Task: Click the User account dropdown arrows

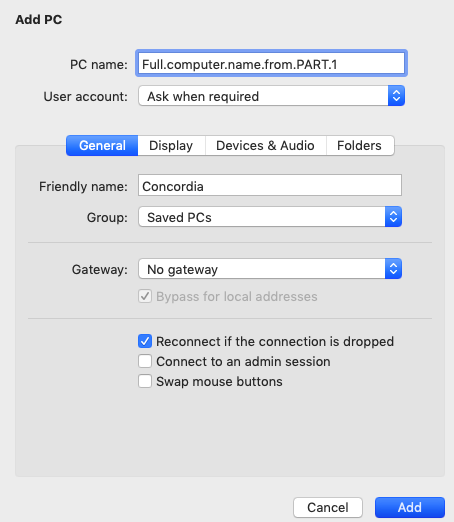Action: pyautogui.click(x=396, y=96)
